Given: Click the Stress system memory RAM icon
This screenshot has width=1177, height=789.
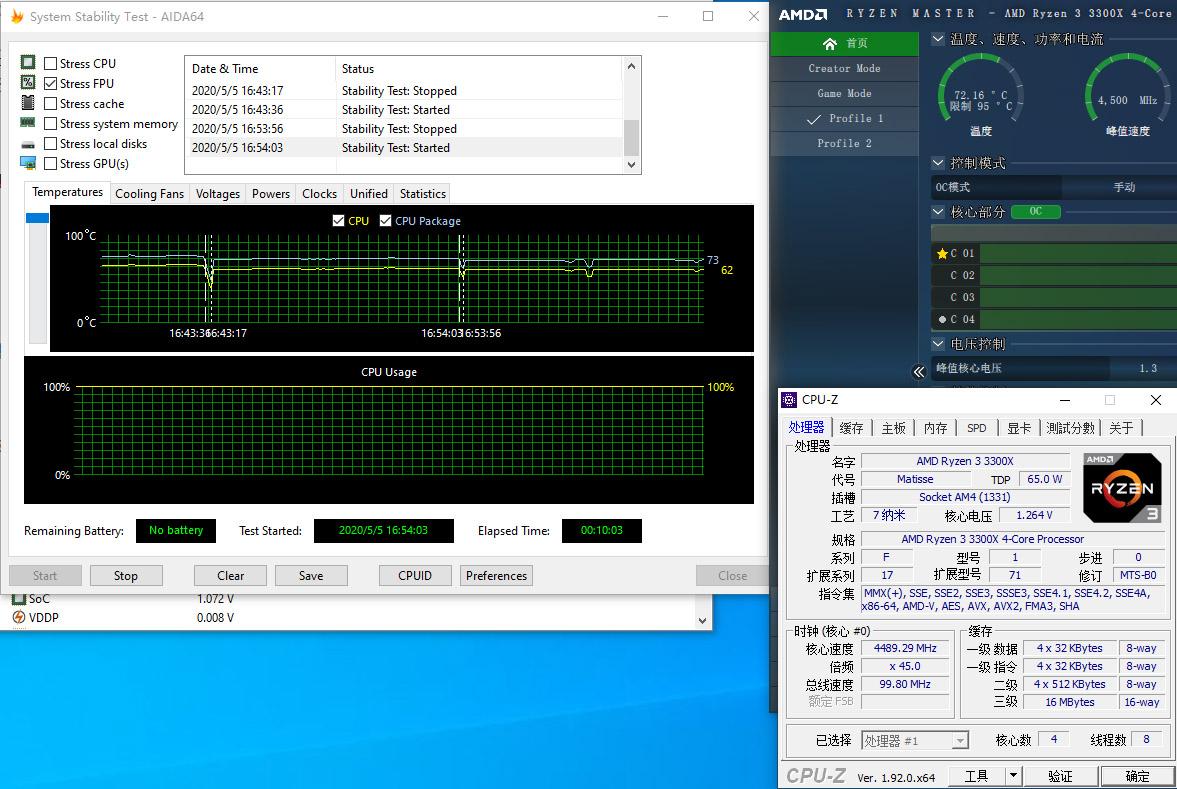Looking at the screenshot, I should tap(28, 122).
